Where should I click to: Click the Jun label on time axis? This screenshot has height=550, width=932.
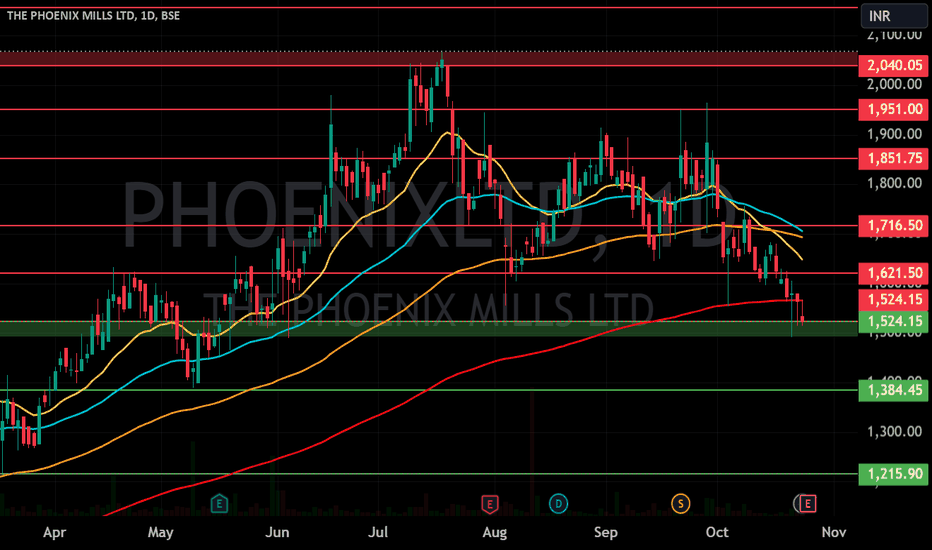[277, 532]
